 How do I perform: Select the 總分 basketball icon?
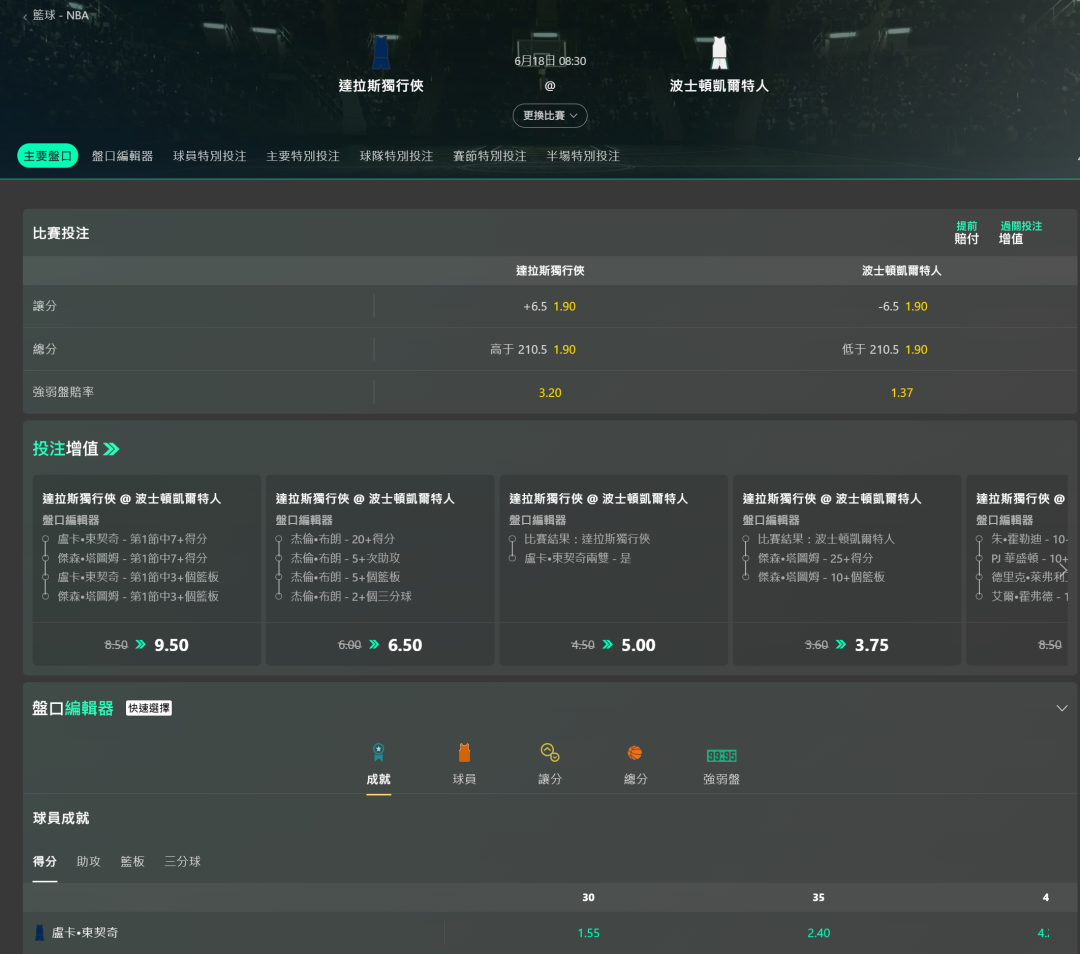click(x=635, y=753)
